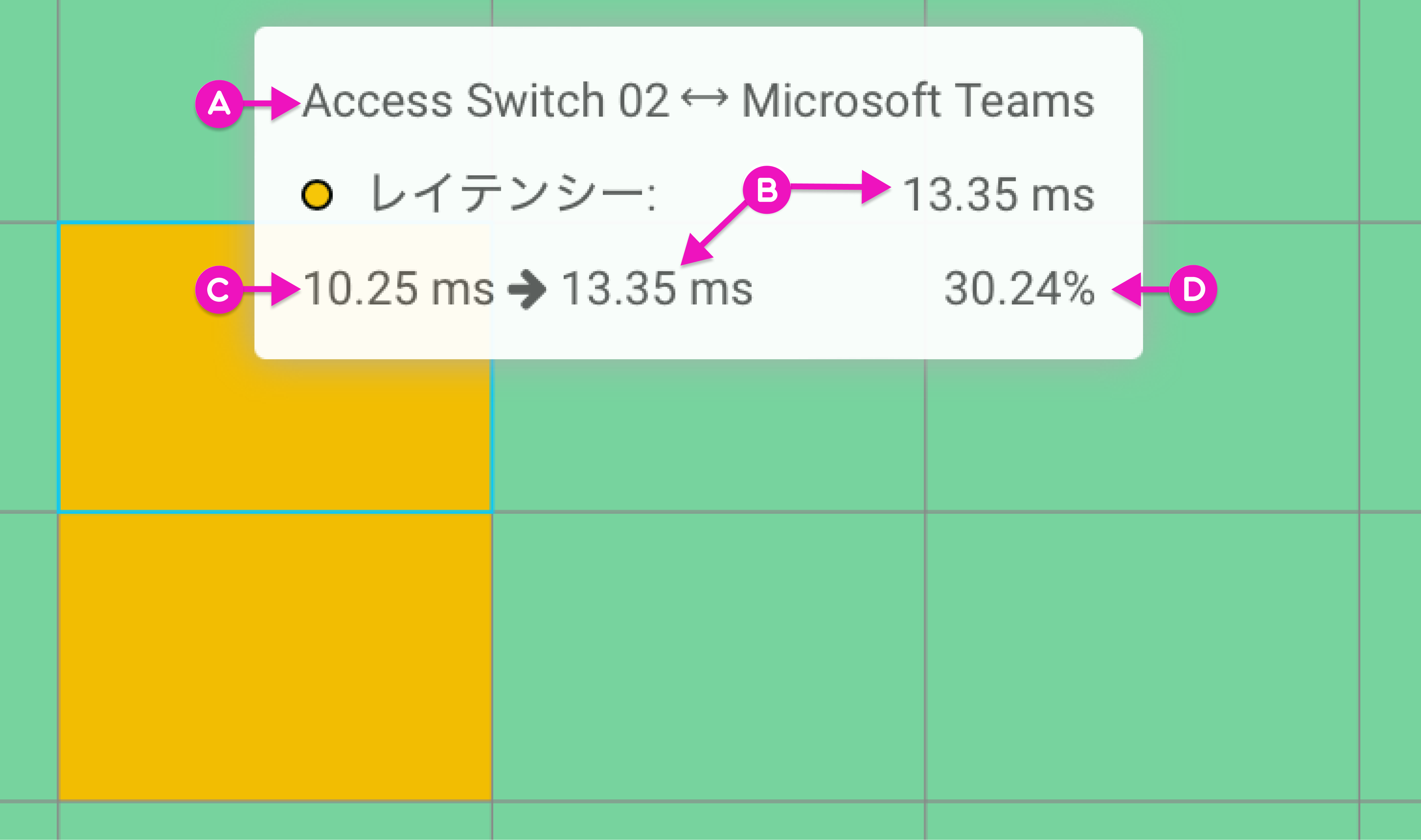Click the pink C annotation marker

(219, 290)
